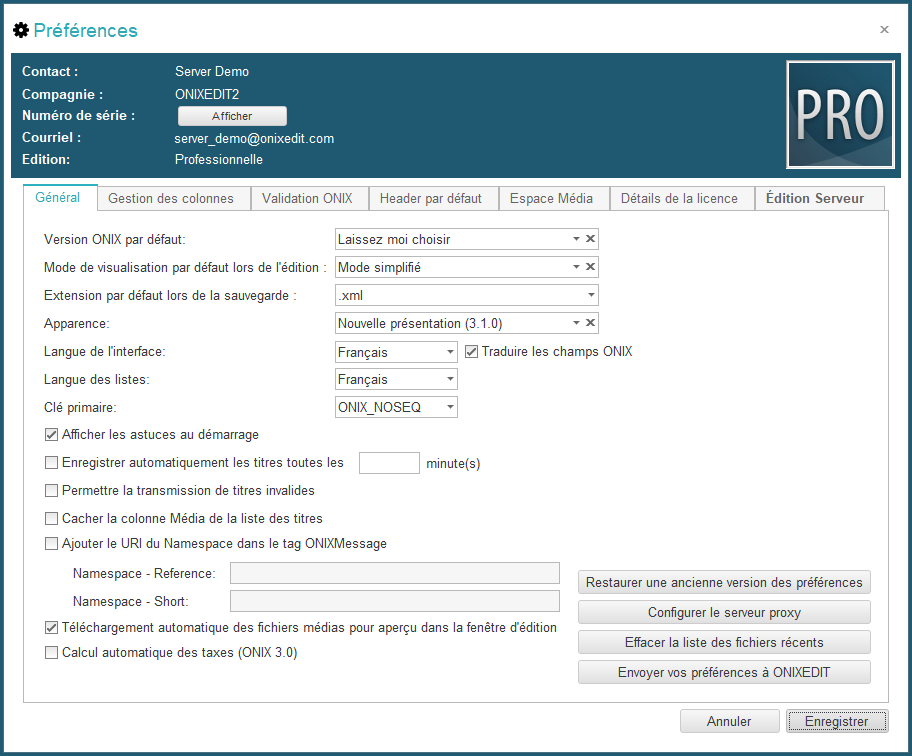The height and width of the screenshot is (756, 912).
Task: Switch to Gestion des colonnes tab
Action: [171, 198]
